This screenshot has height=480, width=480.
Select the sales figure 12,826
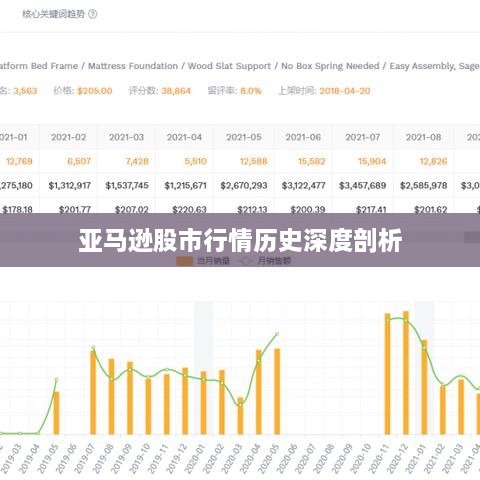[433, 161]
